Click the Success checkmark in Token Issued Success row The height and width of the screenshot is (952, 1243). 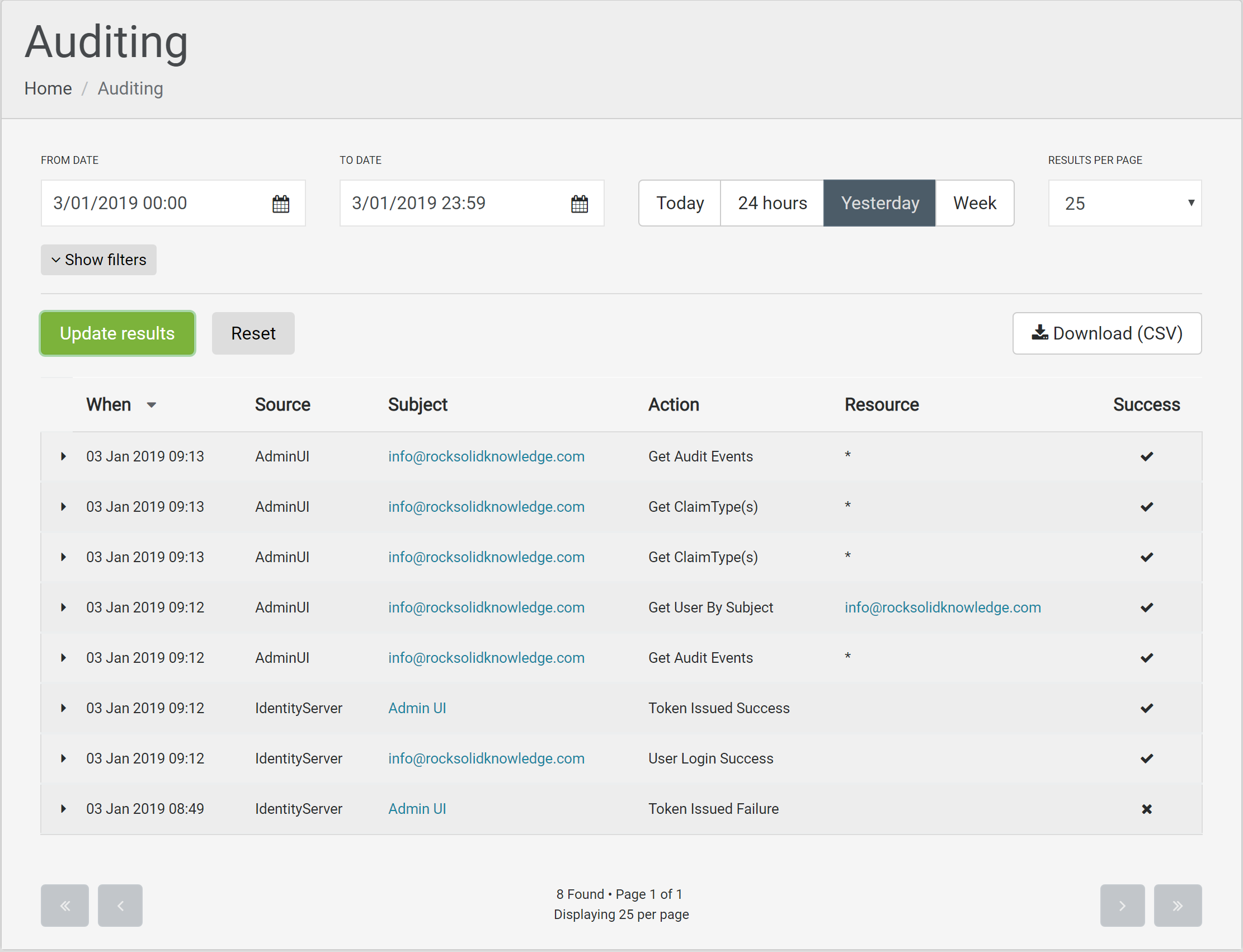click(x=1147, y=708)
